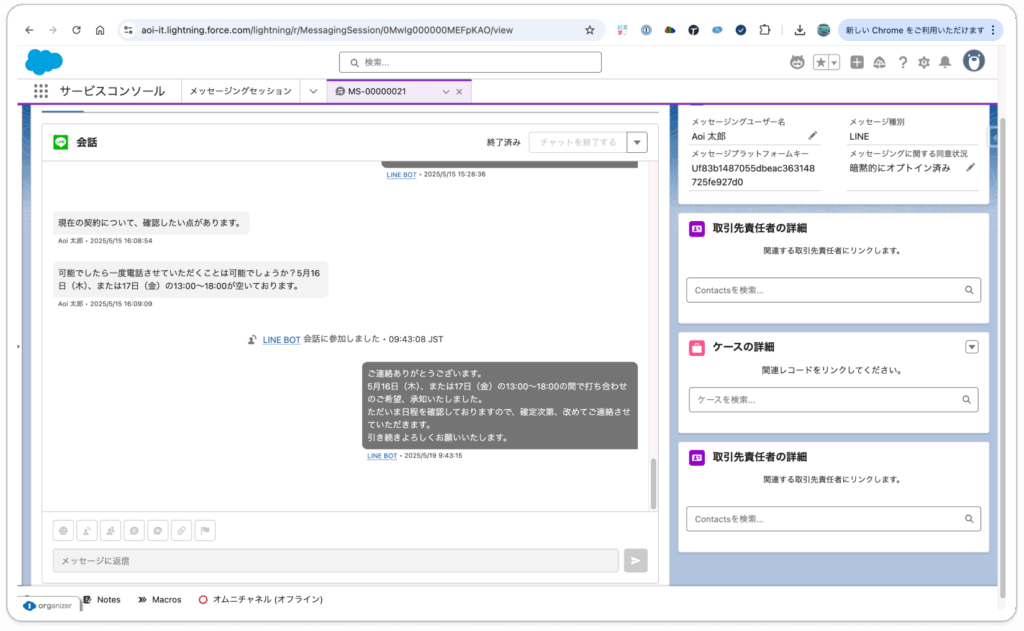Click the Salesforce Help question mark icon
This screenshot has width=1024, height=631.
[902, 63]
